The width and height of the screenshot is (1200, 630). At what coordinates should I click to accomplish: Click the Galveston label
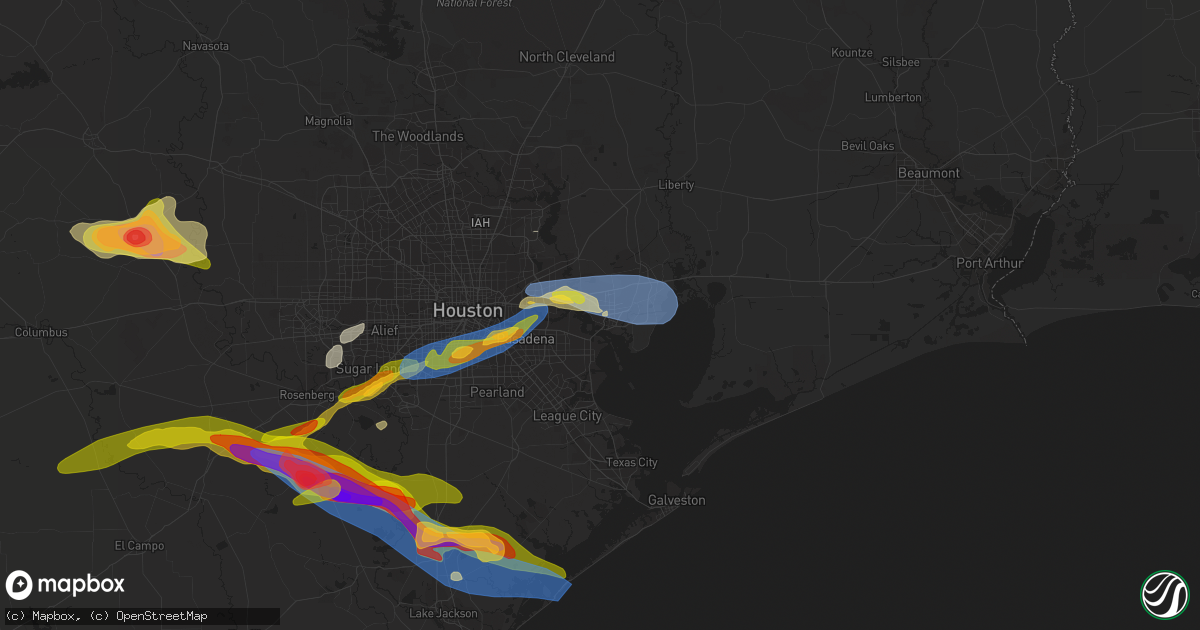[x=676, y=500]
